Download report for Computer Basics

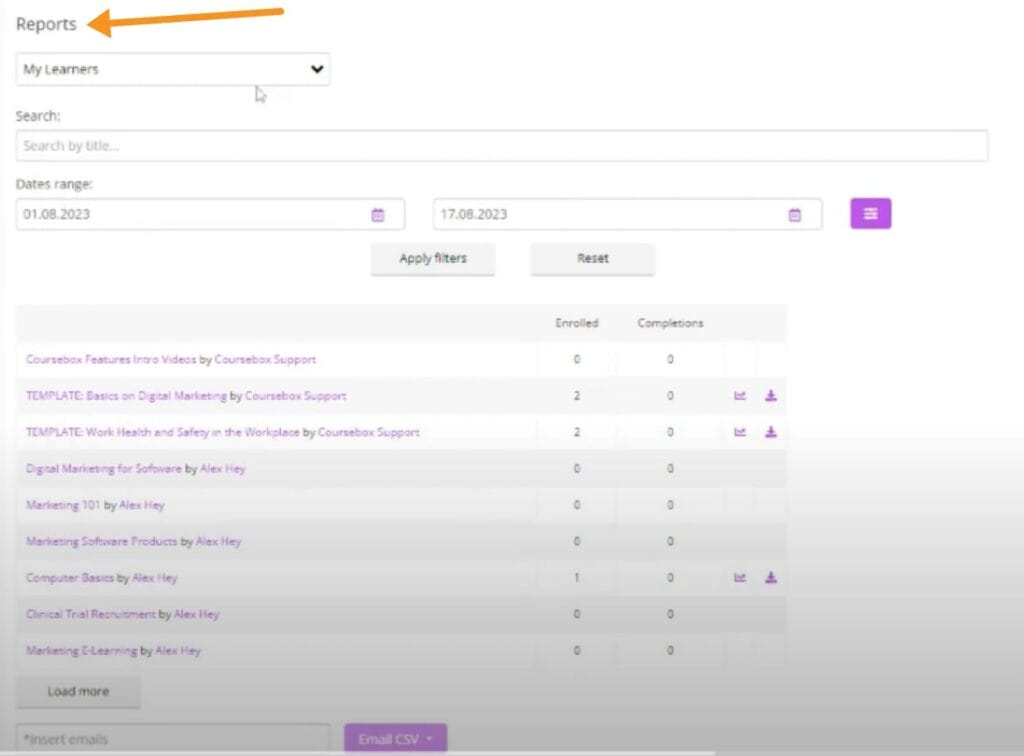point(770,578)
